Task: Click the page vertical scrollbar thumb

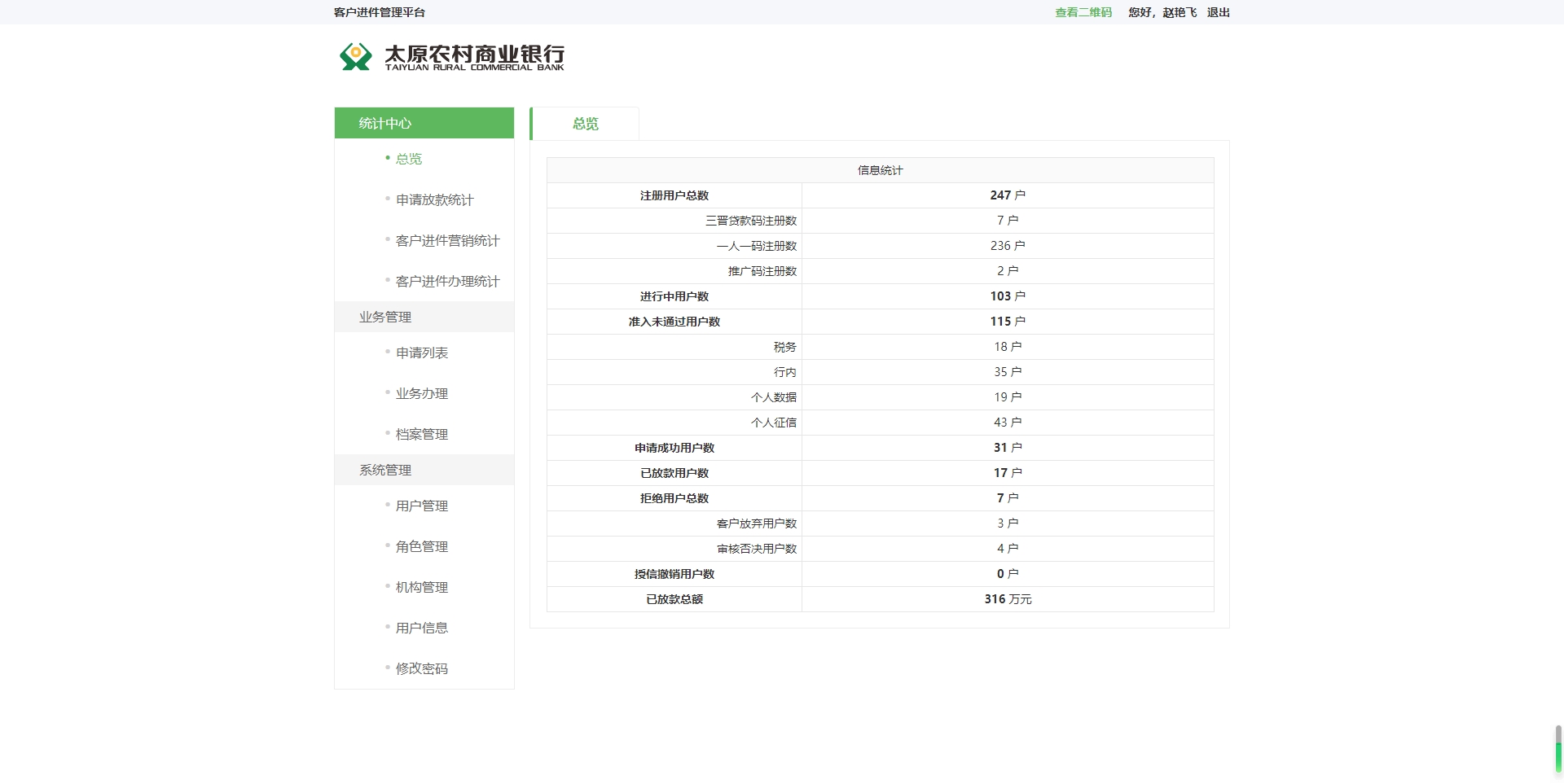Action: coord(1558,748)
